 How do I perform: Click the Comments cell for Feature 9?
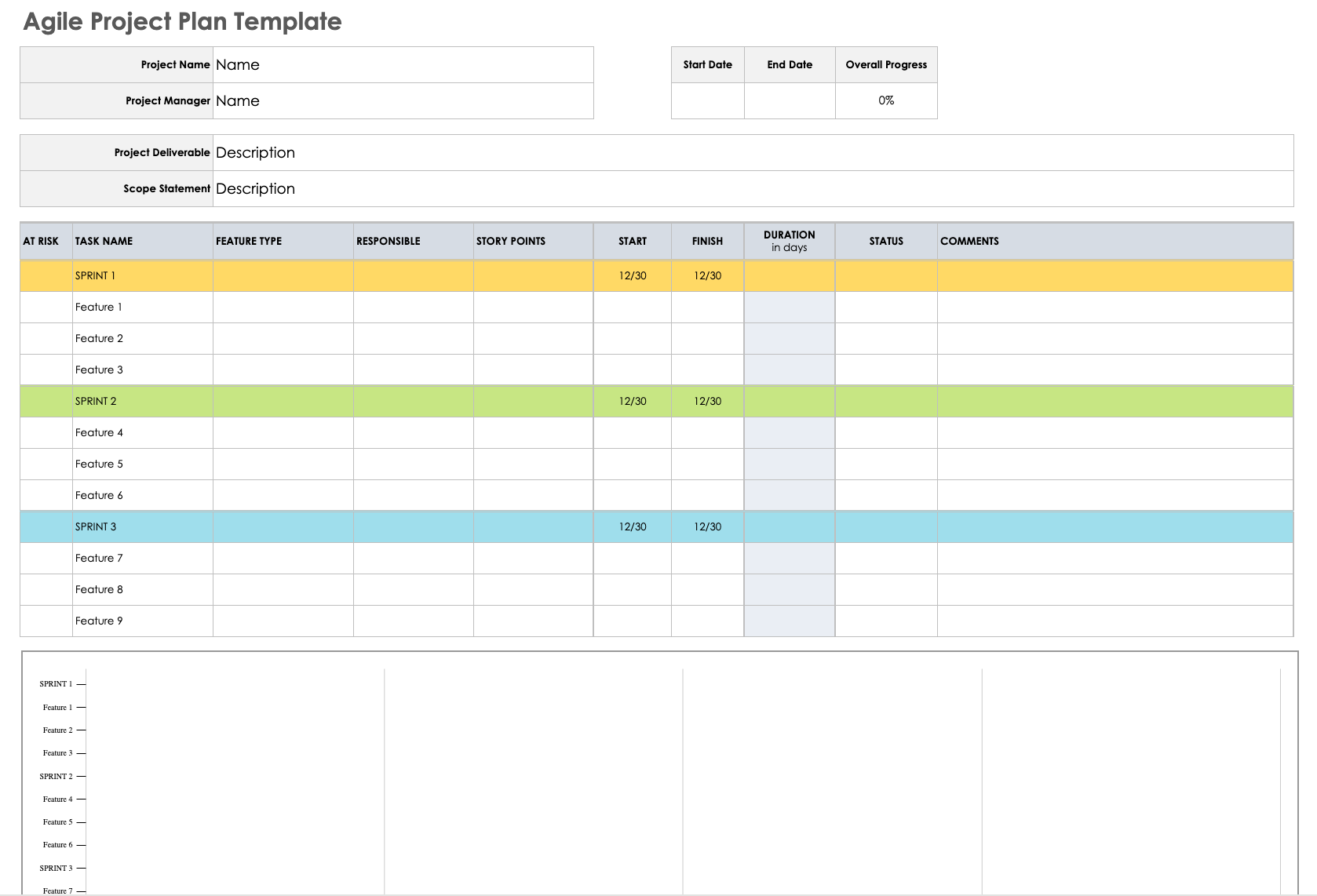coord(1115,621)
